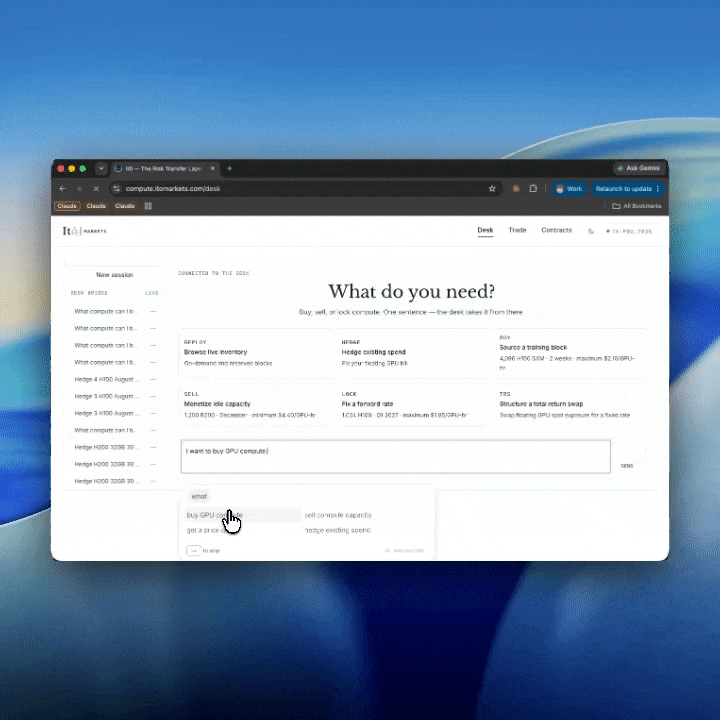
Task: Click Ask Gemini button
Action: 639,169
